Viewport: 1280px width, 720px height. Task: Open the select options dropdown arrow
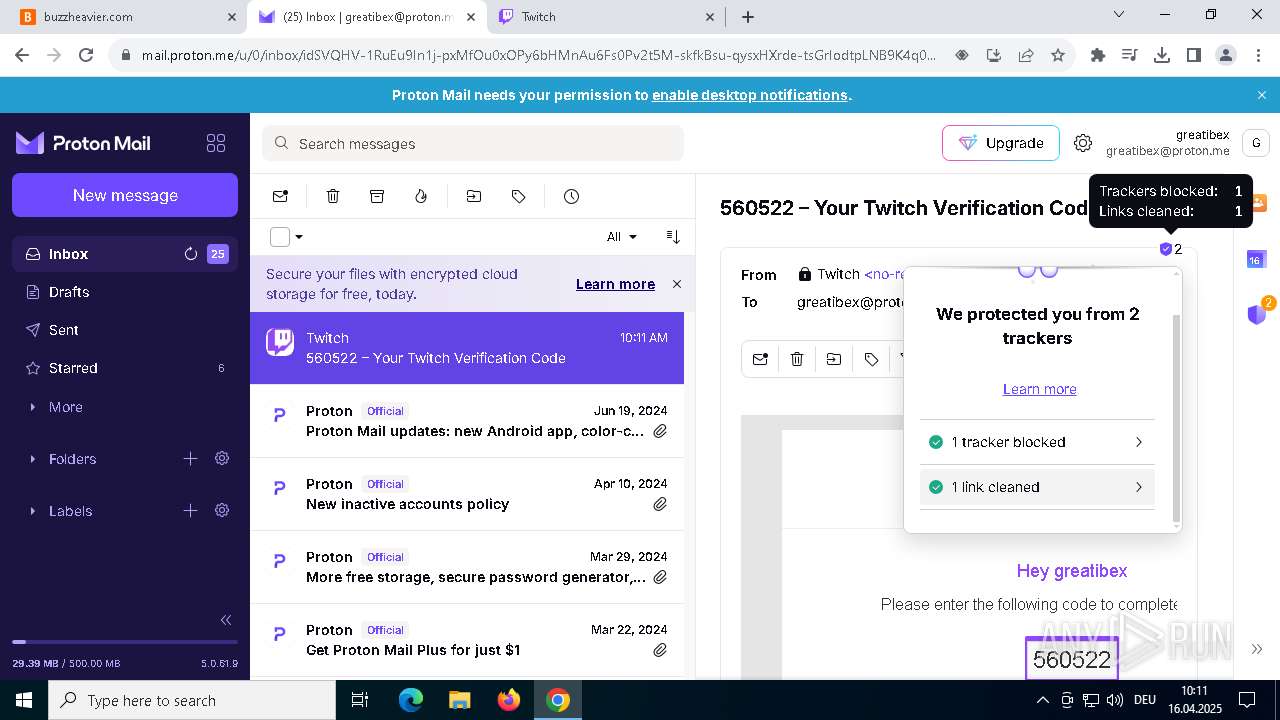coord(299,237)
